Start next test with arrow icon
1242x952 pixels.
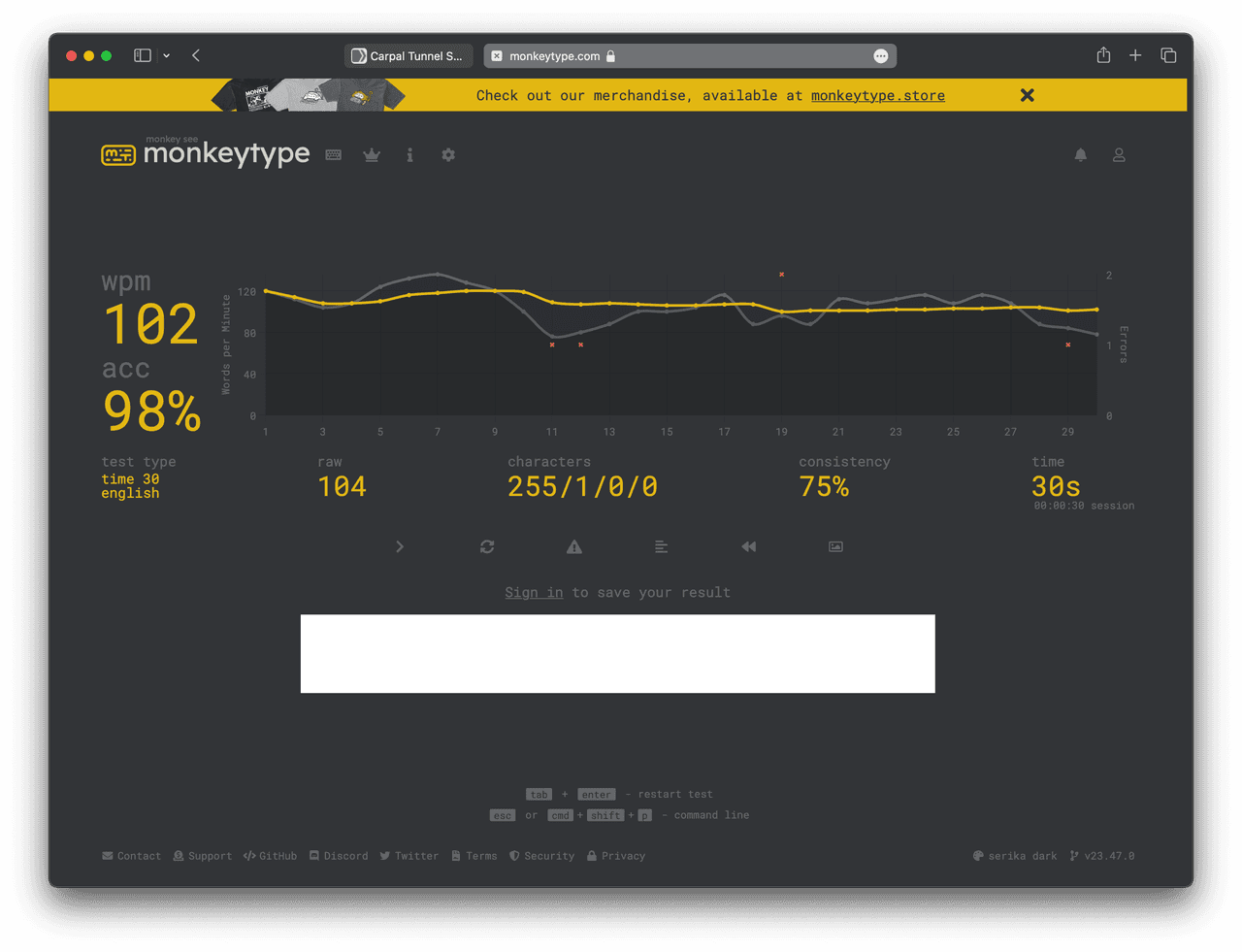pos(400,547)
